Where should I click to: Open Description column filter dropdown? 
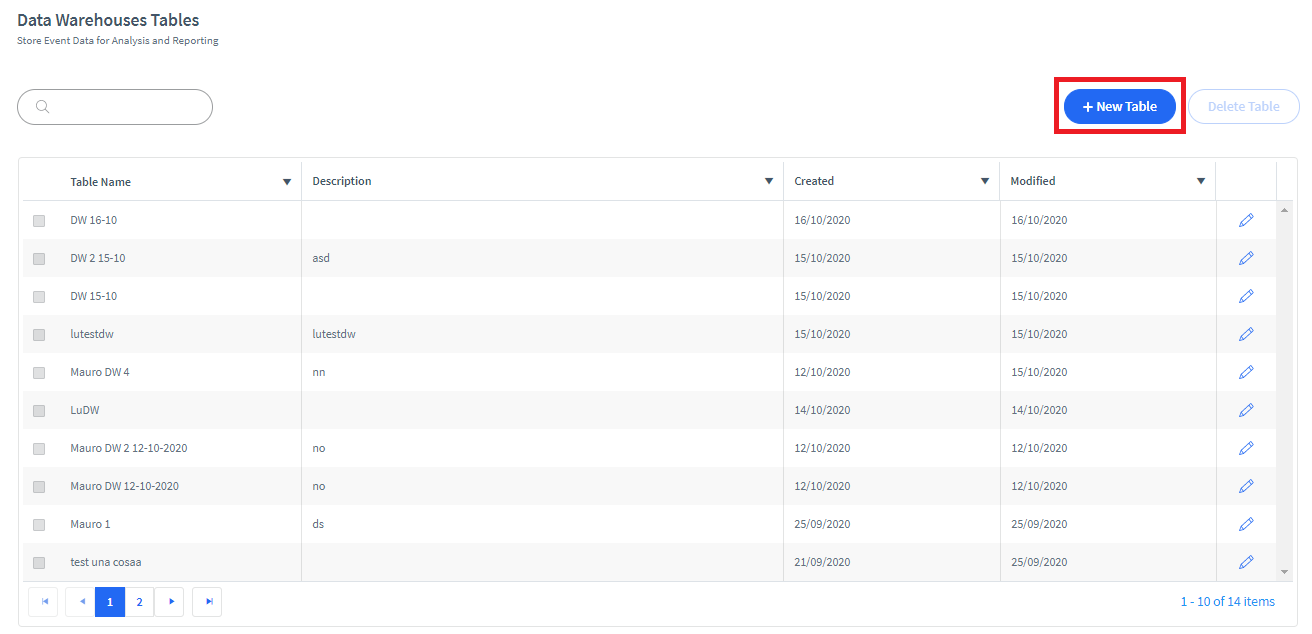(x=769, y=181)
